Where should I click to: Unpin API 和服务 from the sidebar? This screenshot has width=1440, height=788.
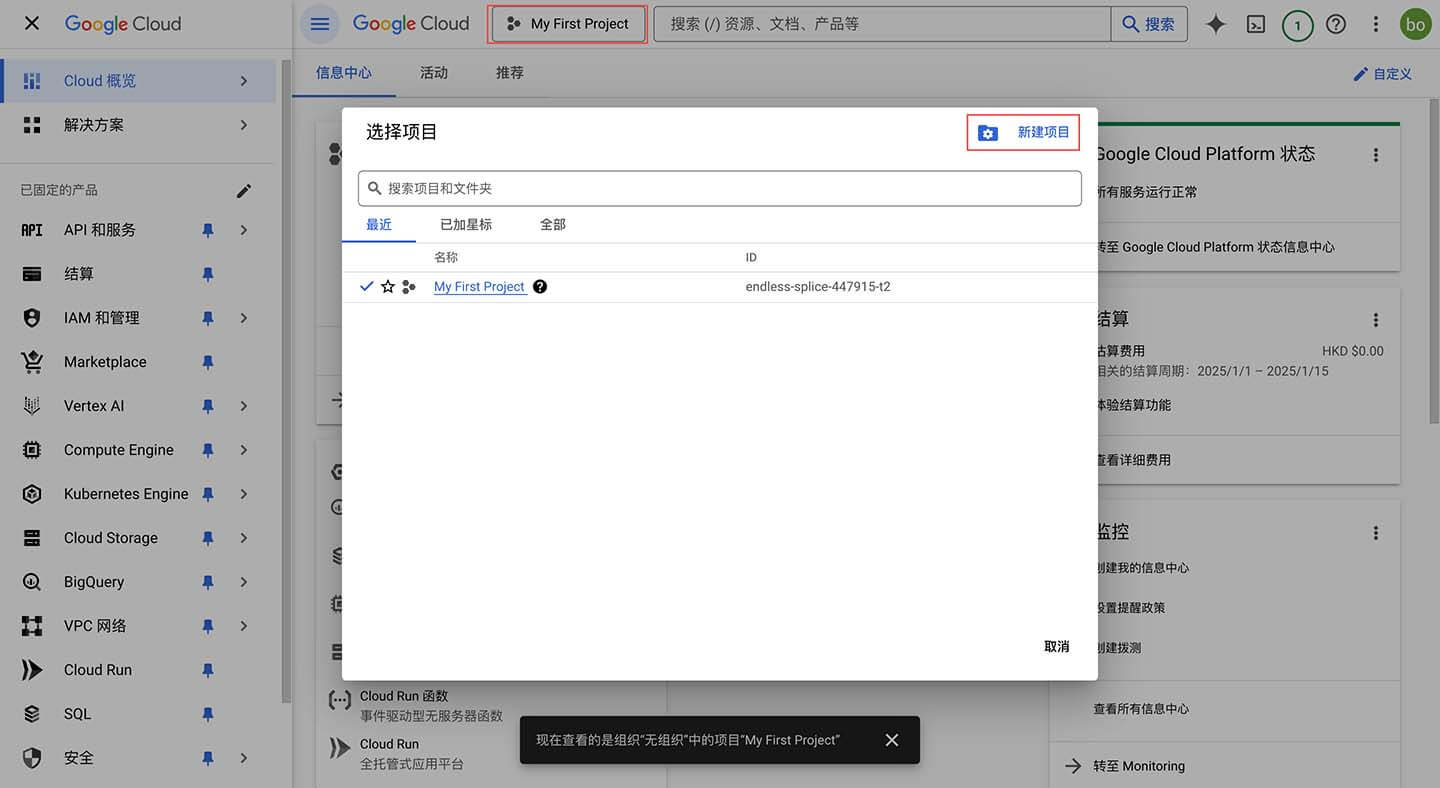pos(208,230)
